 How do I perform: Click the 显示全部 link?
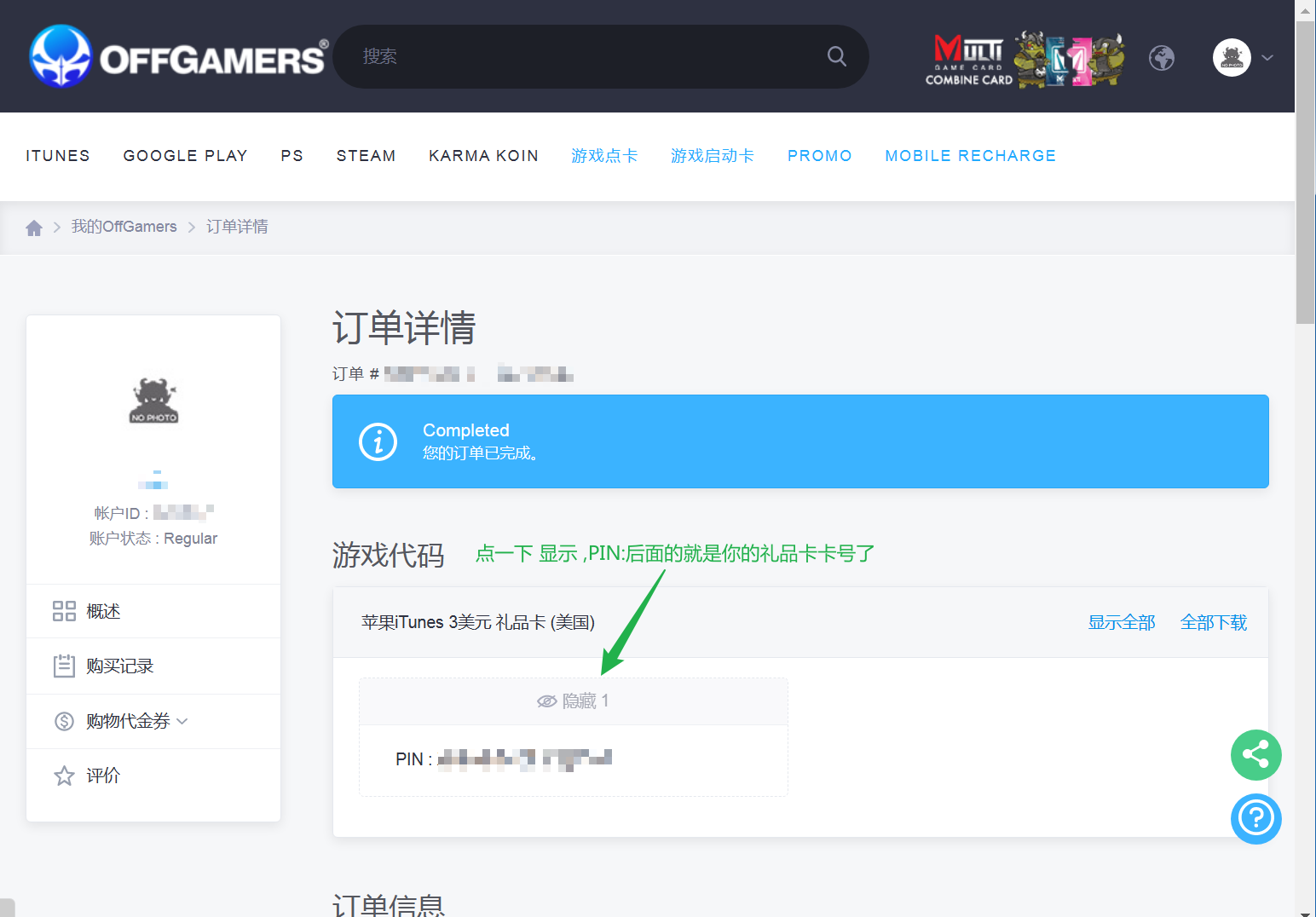(x=1121, y=623)
